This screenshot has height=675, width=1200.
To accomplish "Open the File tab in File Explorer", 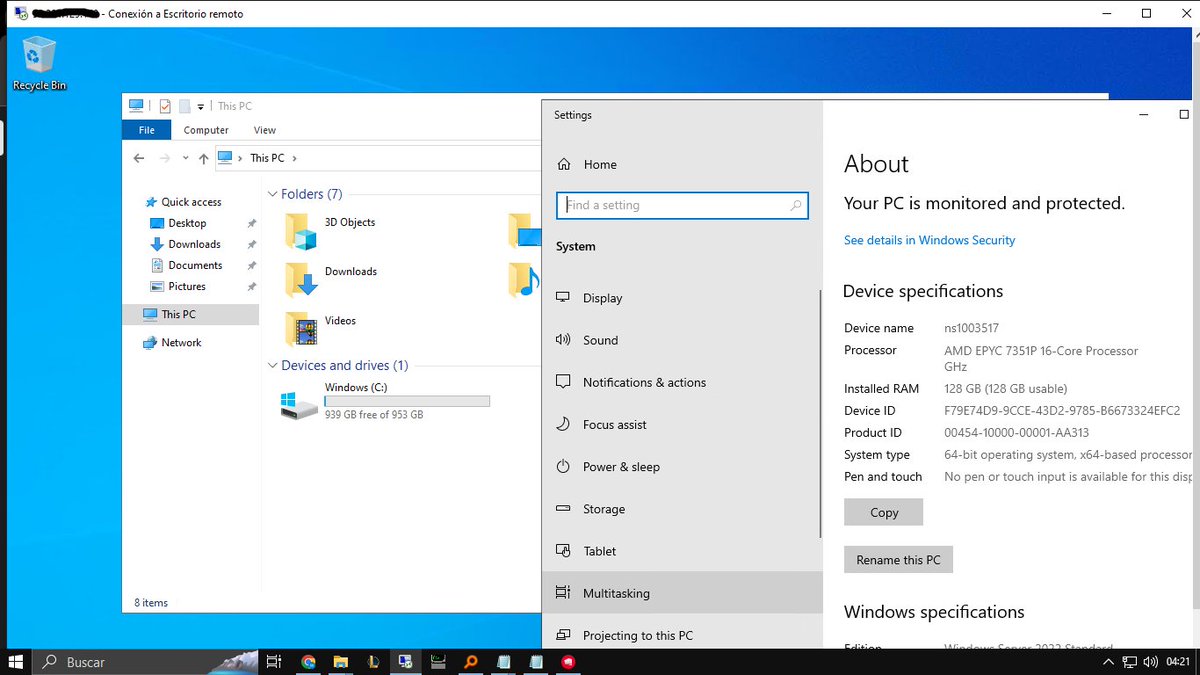I will [147, 130].
